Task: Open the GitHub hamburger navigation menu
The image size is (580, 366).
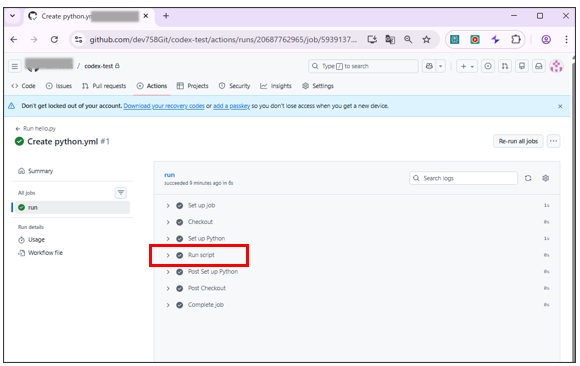Action: click(x=15, y=66)
